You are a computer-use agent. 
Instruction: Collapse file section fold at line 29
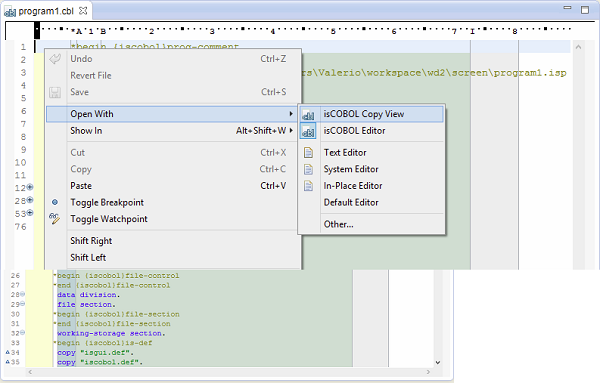click(23, 304)
